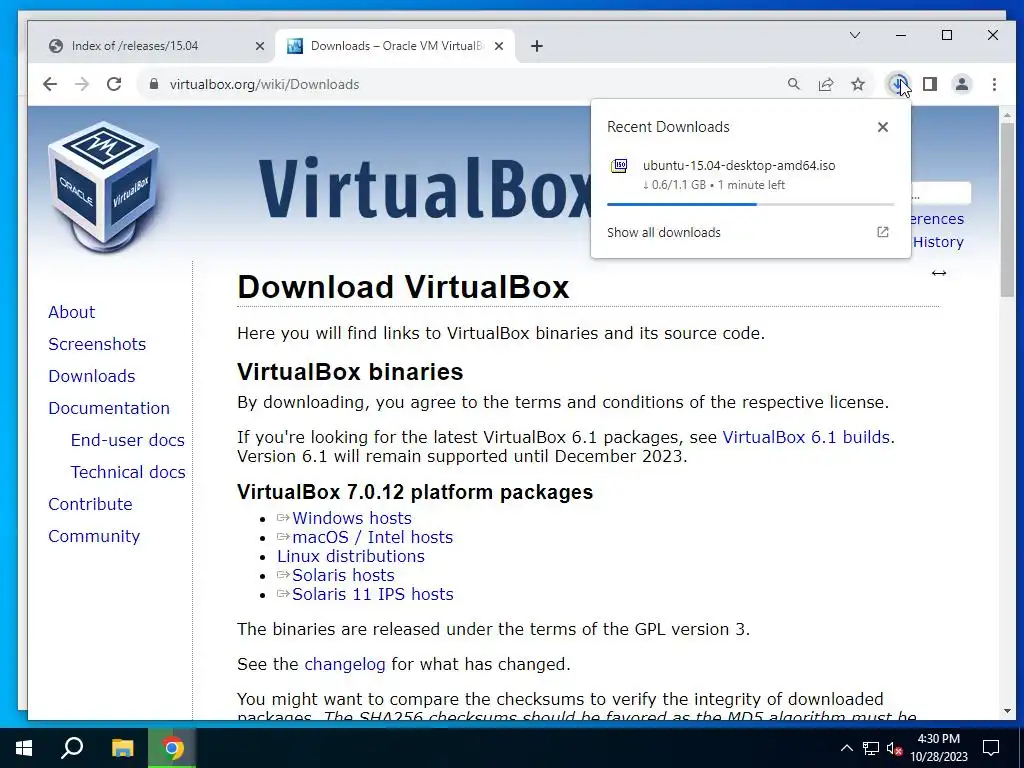The image size is (1024, 768).
Task: Click the VirtualBox cube logo
Action: (104, 187)
